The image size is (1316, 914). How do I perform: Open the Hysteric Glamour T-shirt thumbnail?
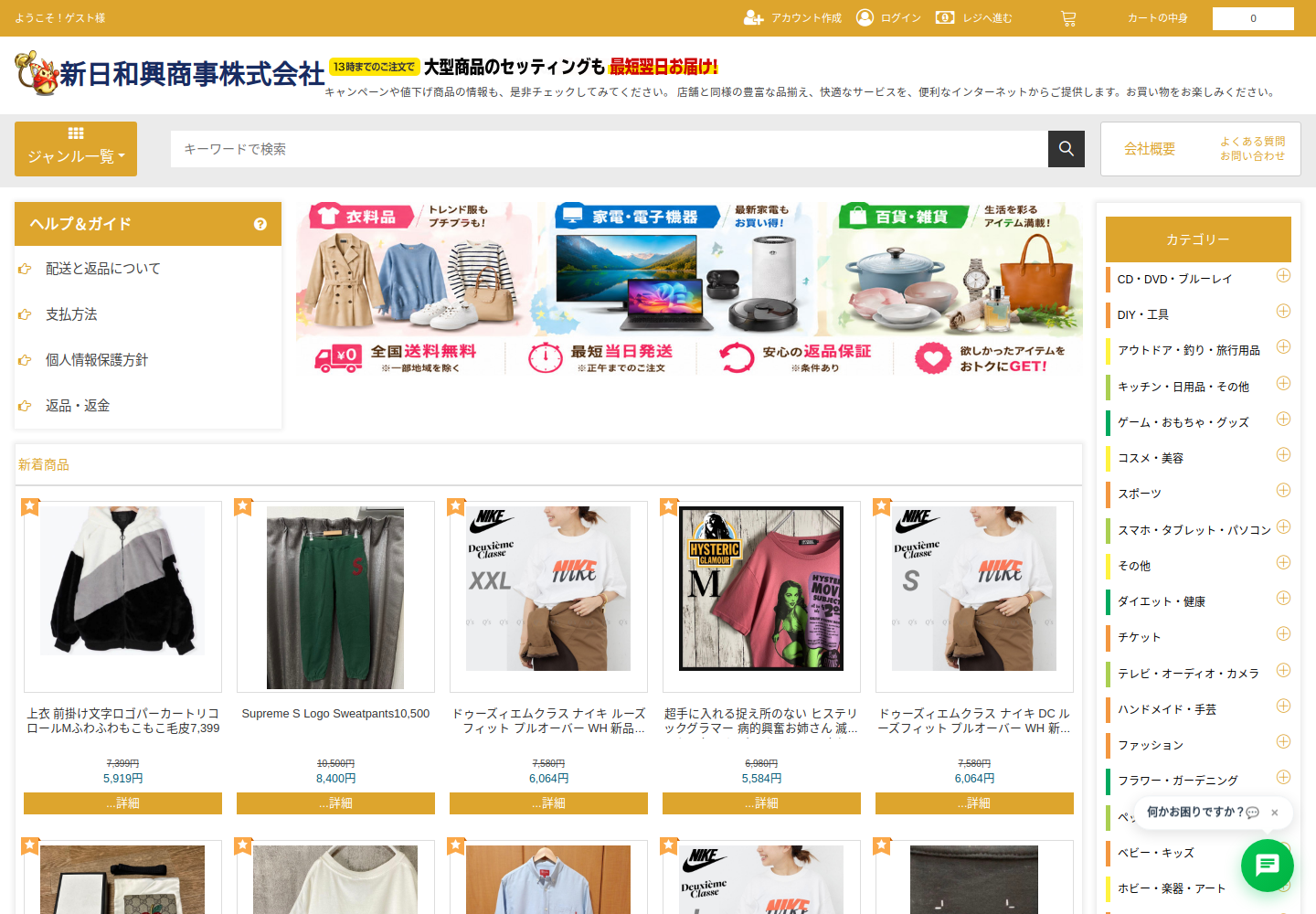tap(761, 589)
